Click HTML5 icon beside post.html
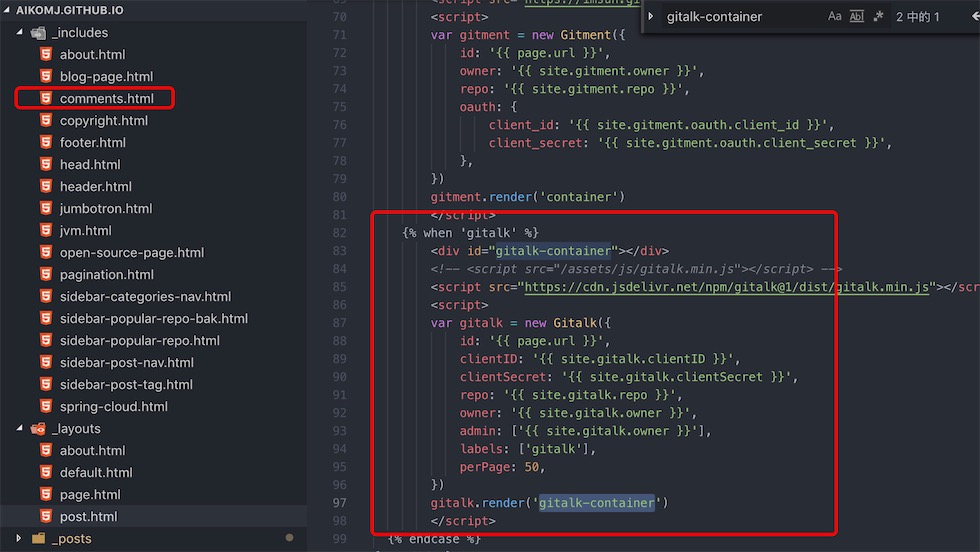The image size is (980, 552). click(x=46, y=516)
